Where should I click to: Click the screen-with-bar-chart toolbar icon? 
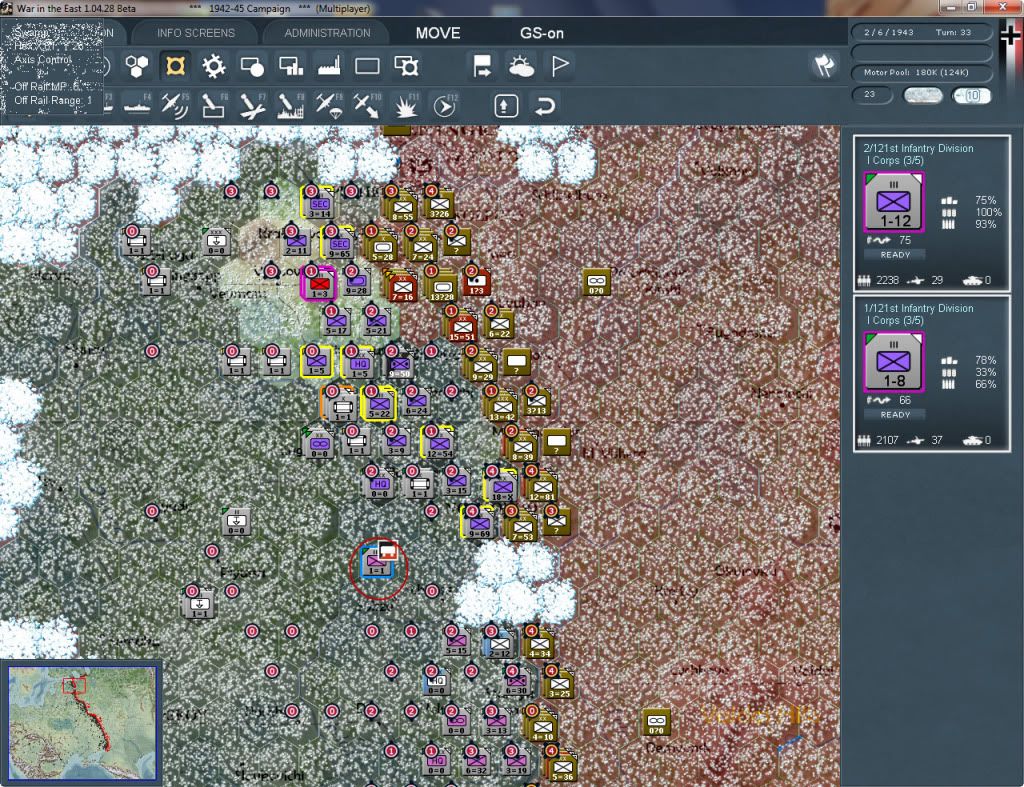click(291, 66)
